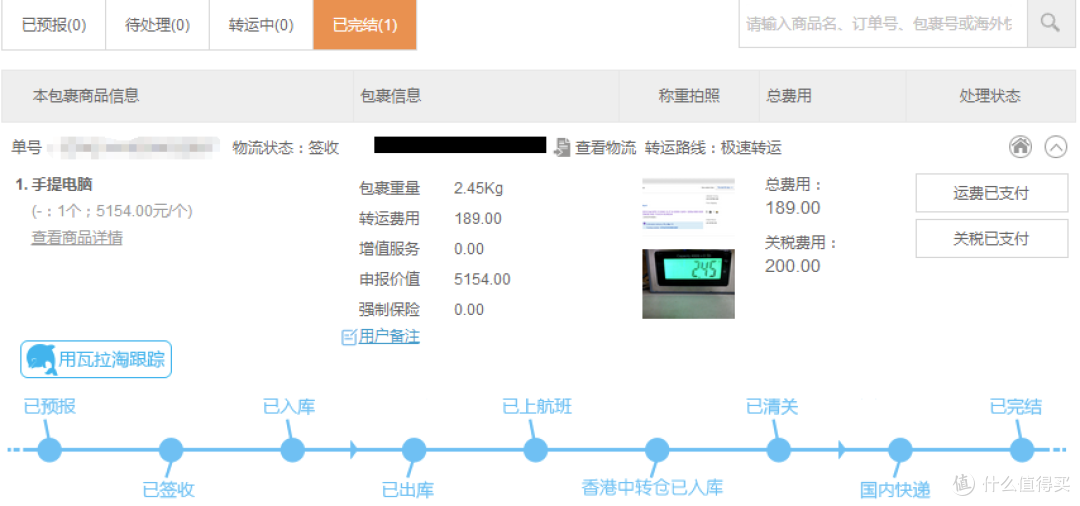Open the 查看物流 logistics link
The image size is (1080, 506).
click(x=606, y=147)
